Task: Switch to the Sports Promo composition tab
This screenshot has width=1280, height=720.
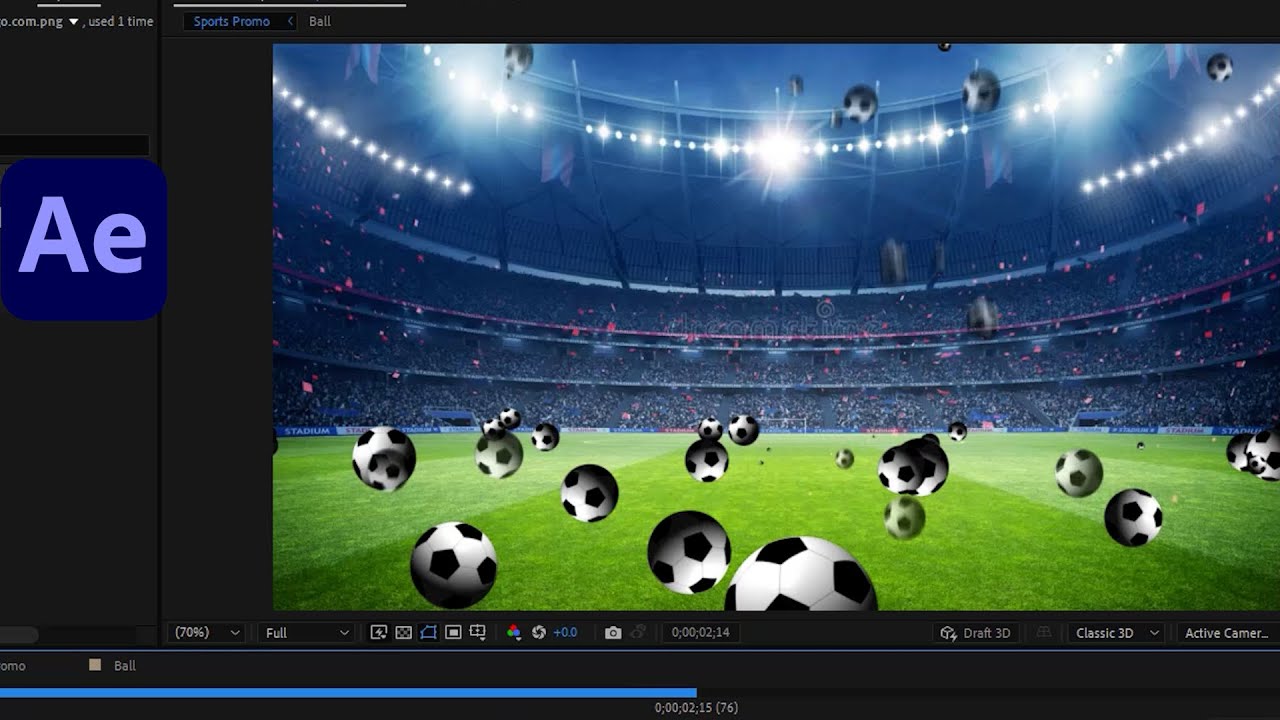Action: [x=232, y=21]
